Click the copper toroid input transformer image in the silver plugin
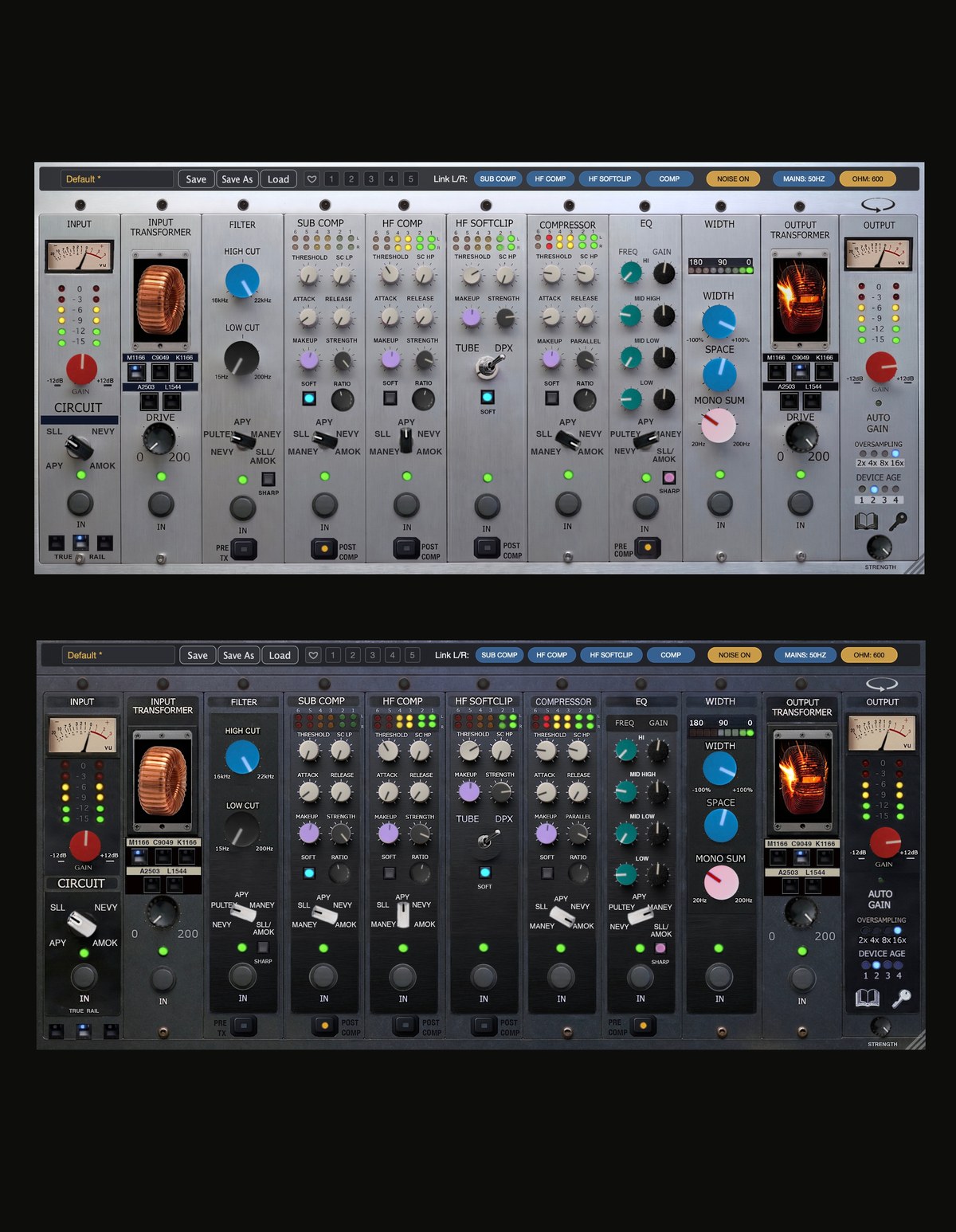Image resolution: width=956 pixels, height=1232 pixels. (160, 301)
